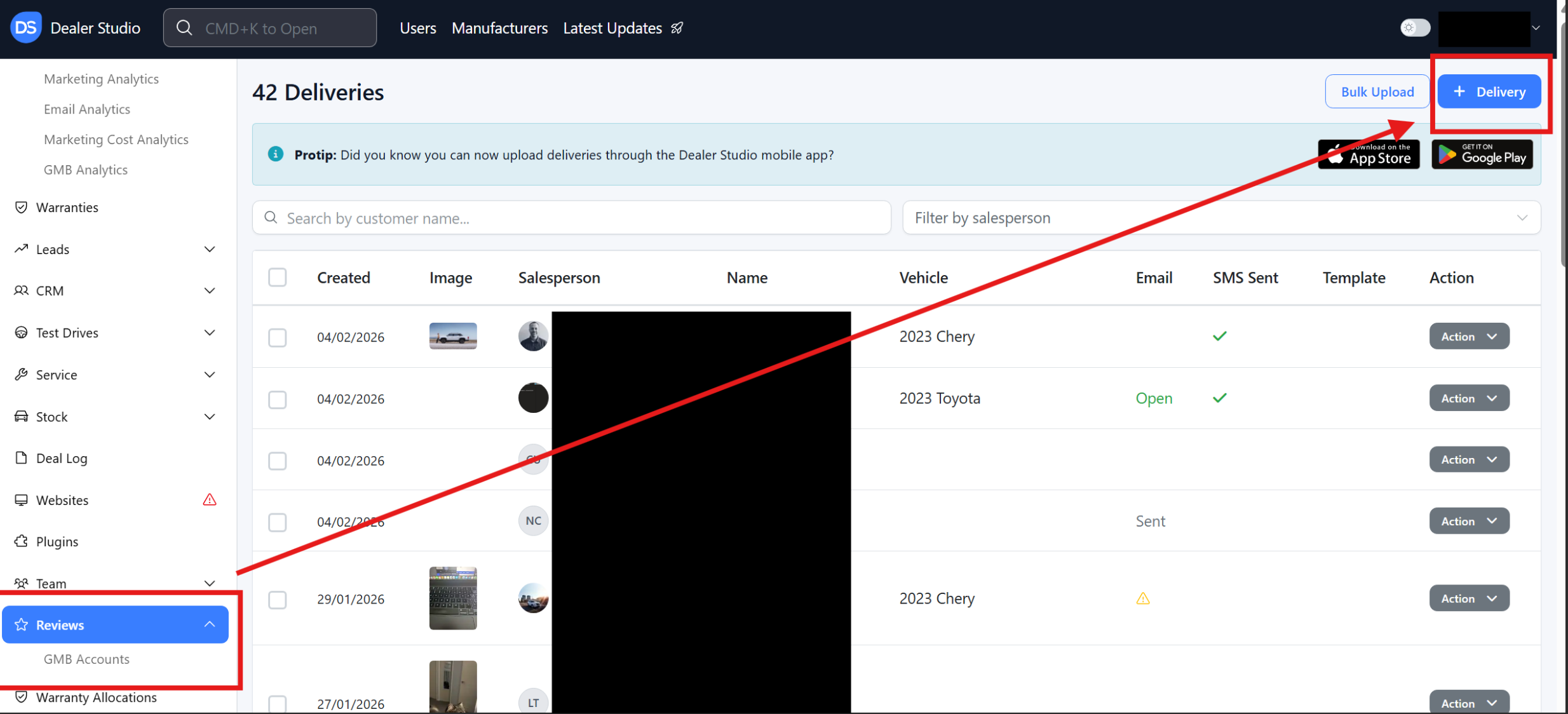Viewport: 1568px width, 714px height.
Task: Click the Warranties shield icon in sidebar
Action: (x=21, y=207)
